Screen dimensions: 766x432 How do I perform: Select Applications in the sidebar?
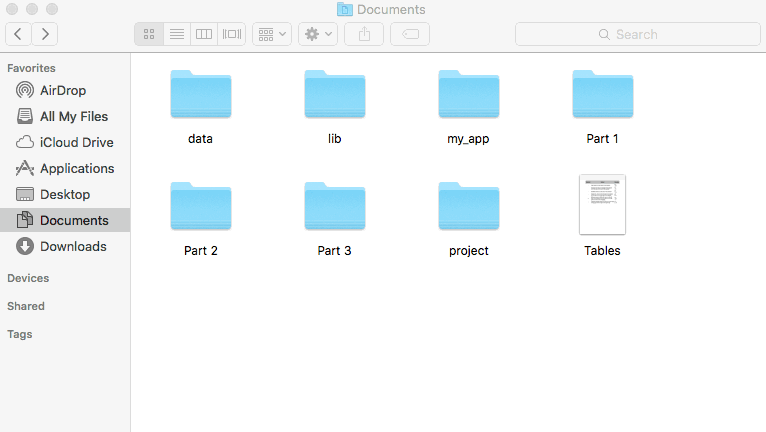pos(65,168)
